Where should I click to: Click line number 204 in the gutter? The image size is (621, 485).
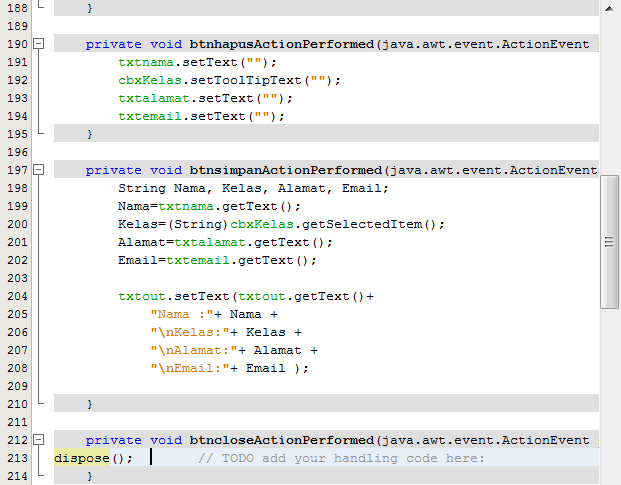coord(17,296)
